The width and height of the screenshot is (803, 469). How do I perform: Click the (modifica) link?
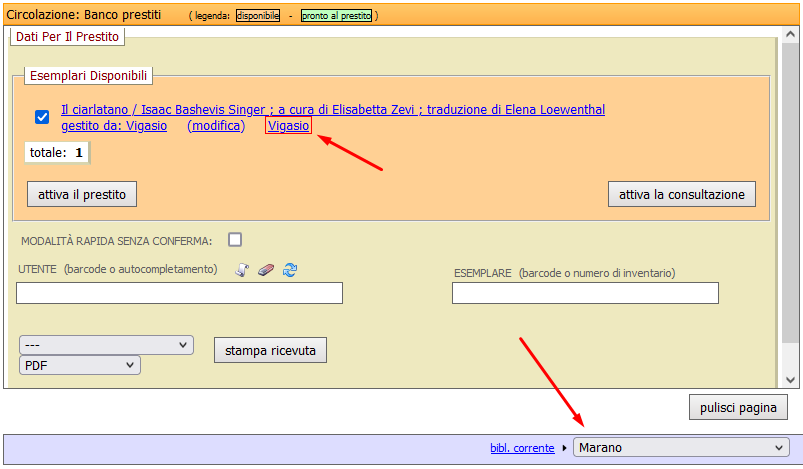(216, 126)
